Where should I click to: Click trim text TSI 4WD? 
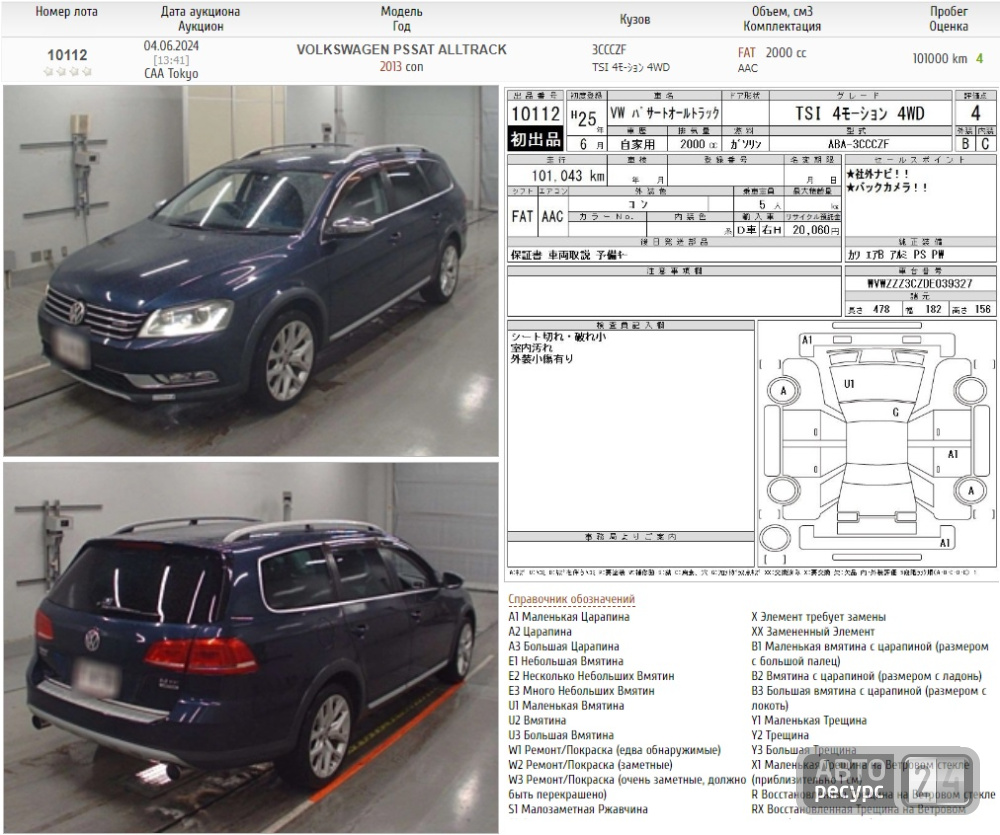[x=630, y=67]
